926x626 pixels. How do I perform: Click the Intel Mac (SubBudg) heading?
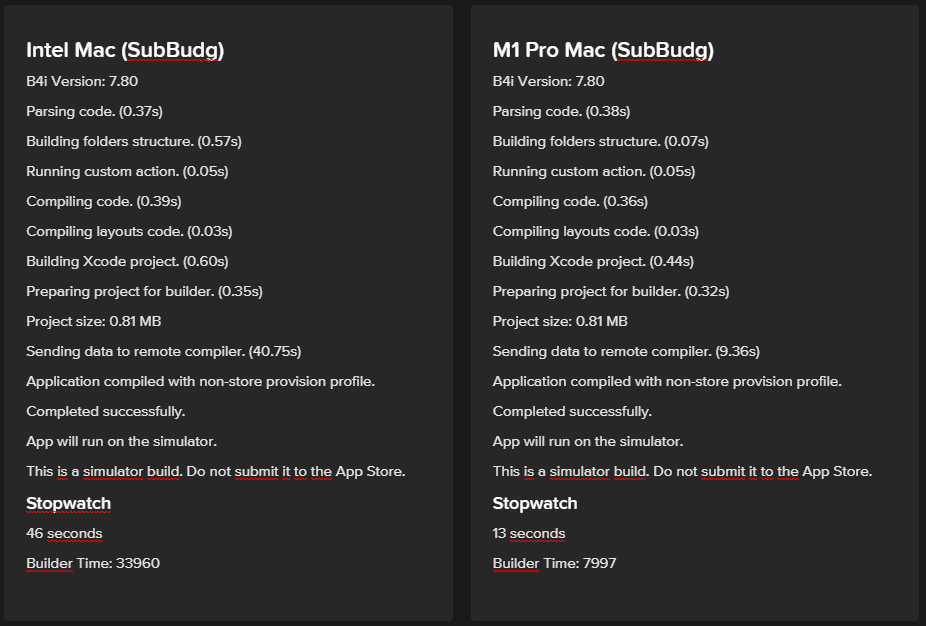tap(125, 50)
